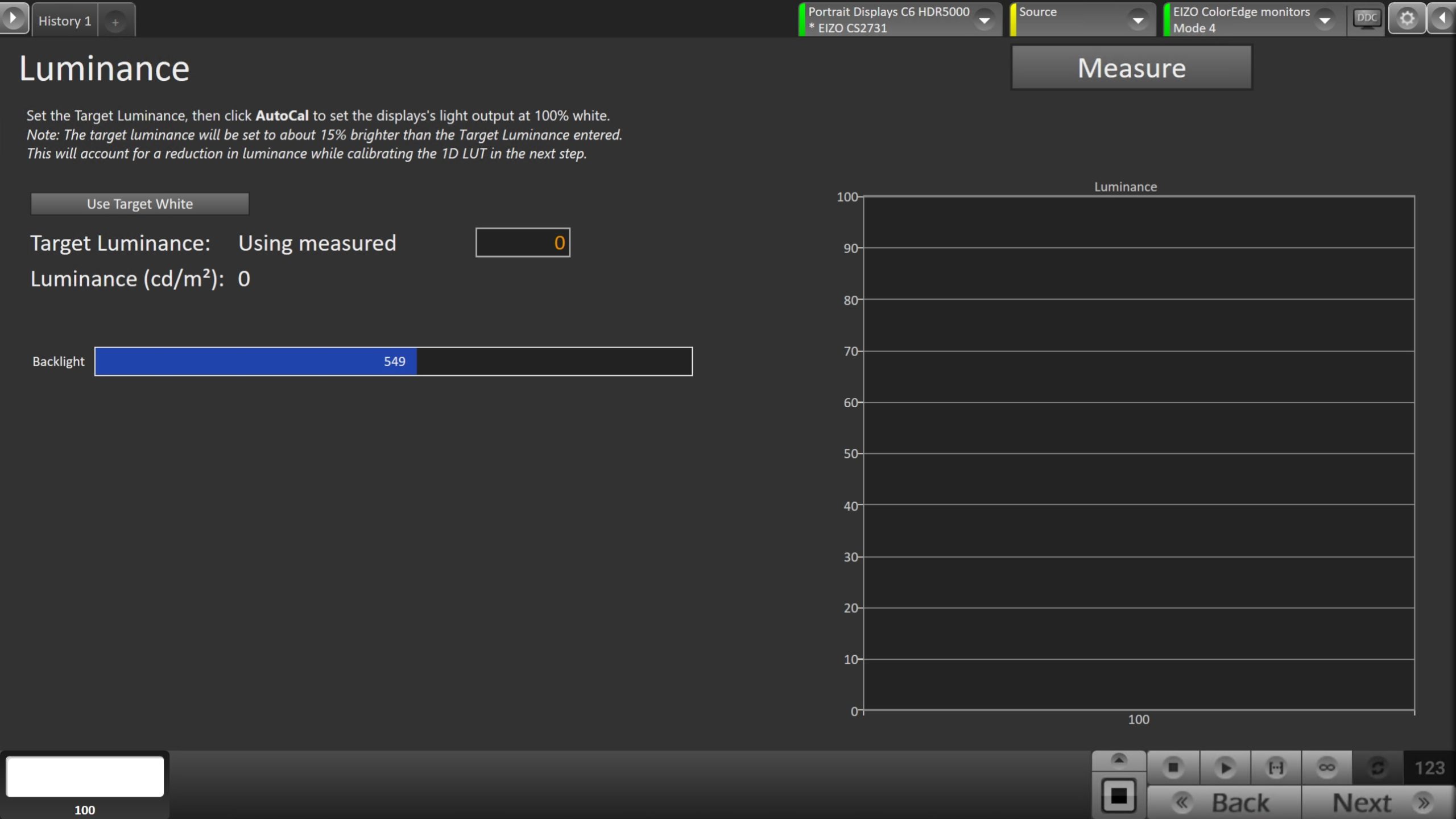Open the Portrait Displays C6 meter dropdown
The height and width of the screenshot is (819, 1456).
983,20
